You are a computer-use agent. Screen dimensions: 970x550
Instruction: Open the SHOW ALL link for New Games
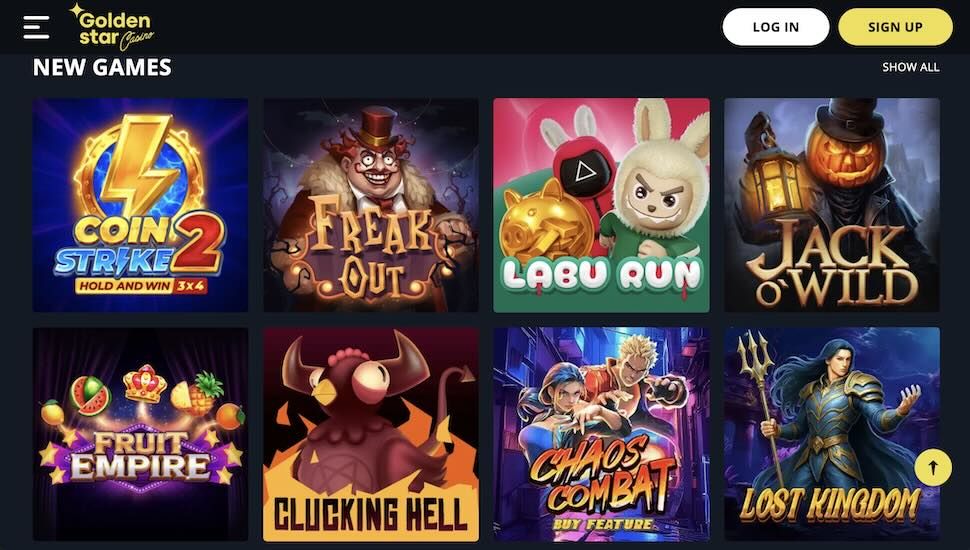pos(911,67)
